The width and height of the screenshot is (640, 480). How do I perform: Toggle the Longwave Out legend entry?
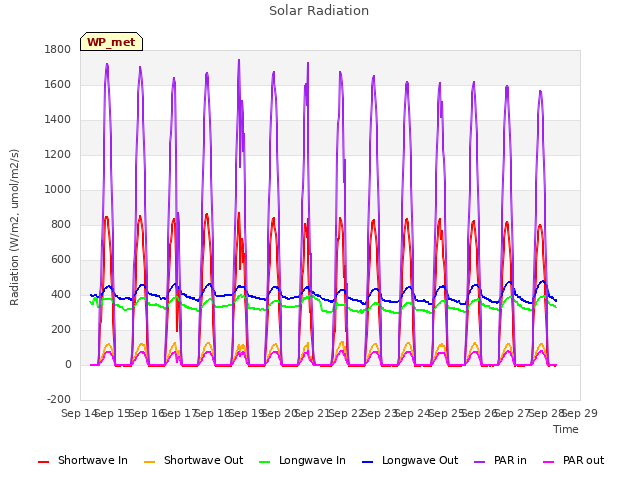pos(410,460)
